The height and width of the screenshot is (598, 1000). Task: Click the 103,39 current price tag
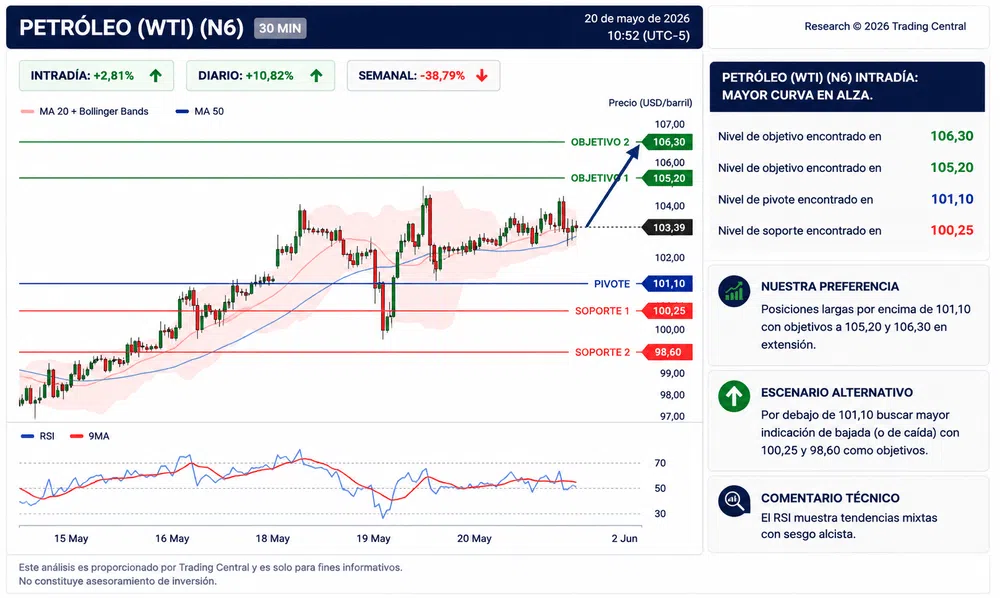666,228
